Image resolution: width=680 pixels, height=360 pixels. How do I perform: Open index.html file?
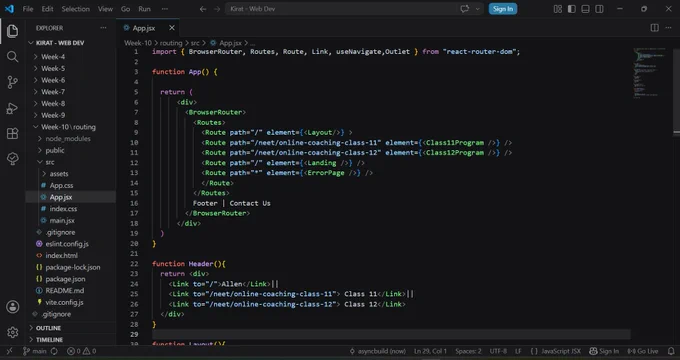pyautogui.click(x=62, y=256)
